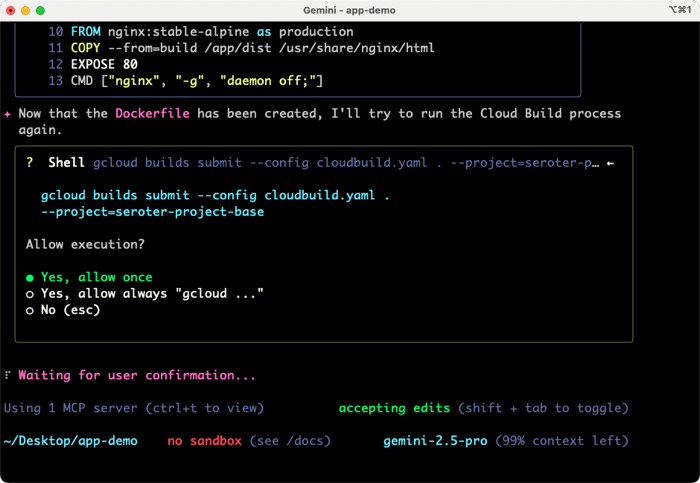Click the "Using 1 MCP server" status text
700x483 pixels.
[x=72, y=408]
